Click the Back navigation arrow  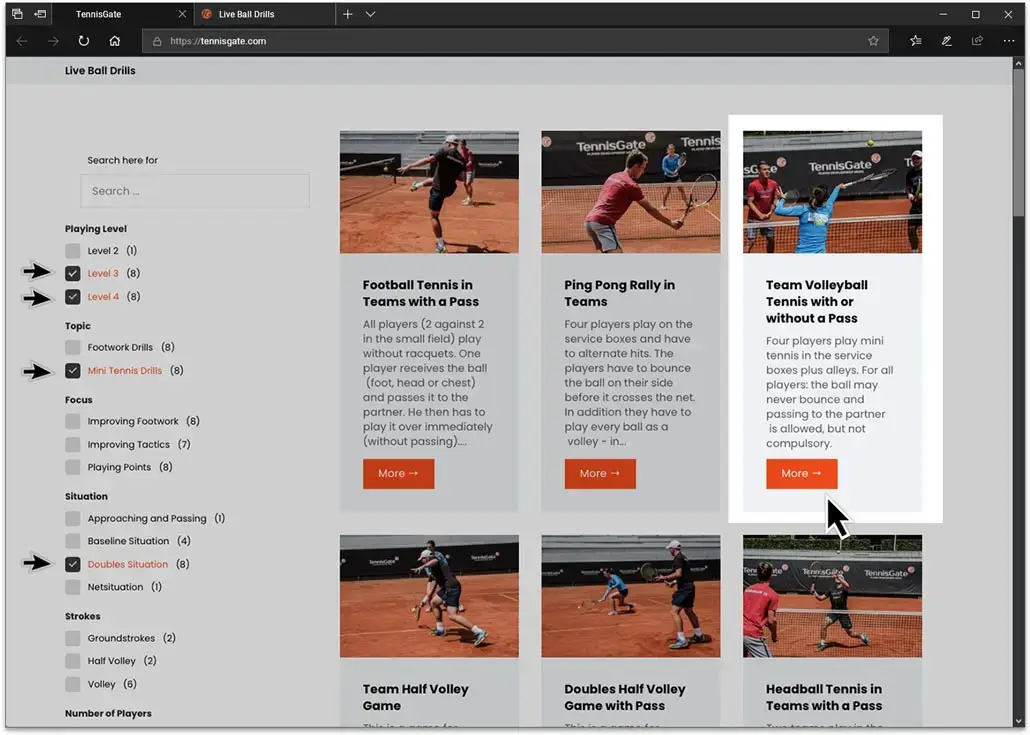click(x=21, y=41)
